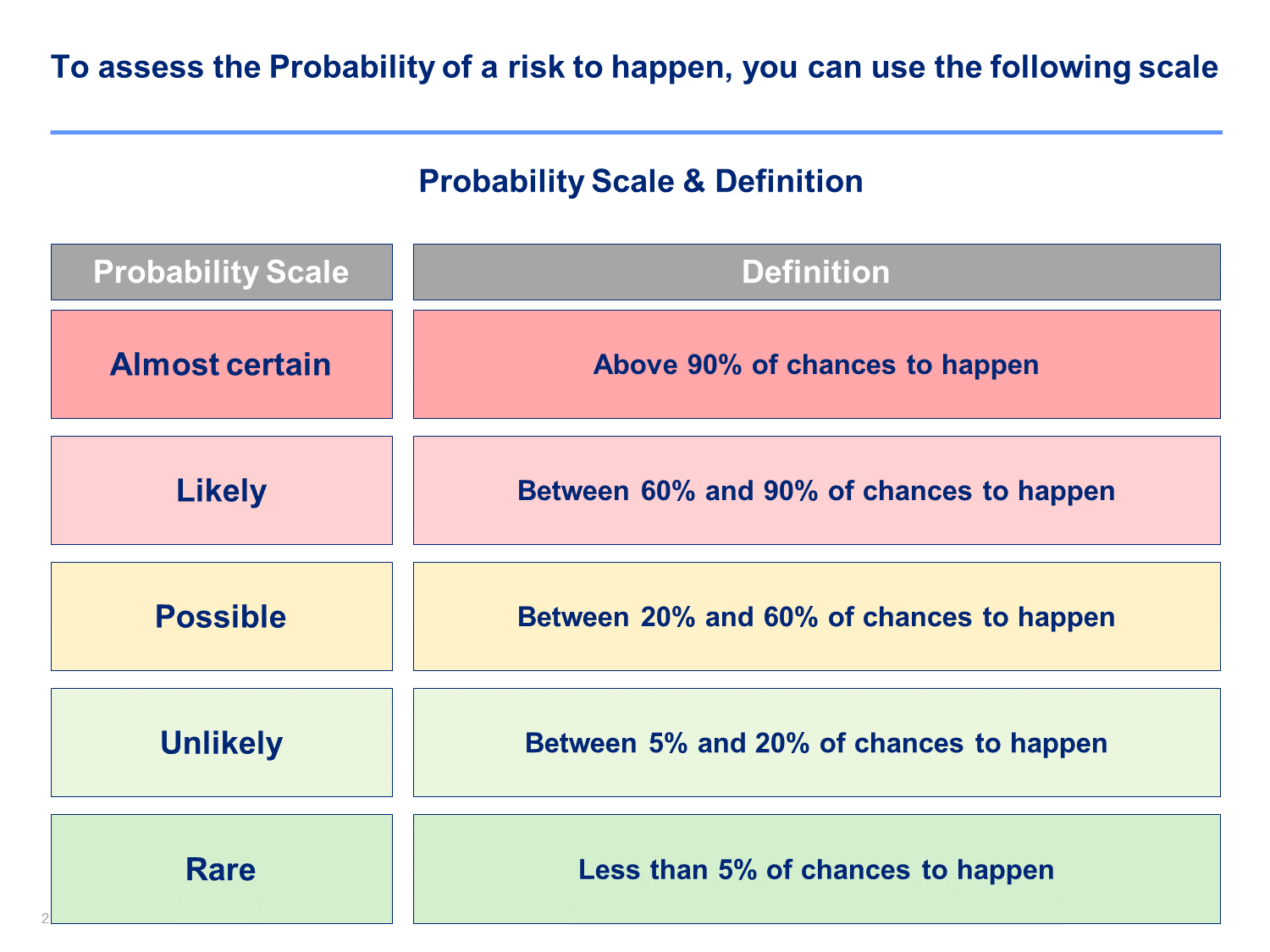Select the Likely scale box
The width and height of the screenshot is (1270, 952).
coord(222,490)
